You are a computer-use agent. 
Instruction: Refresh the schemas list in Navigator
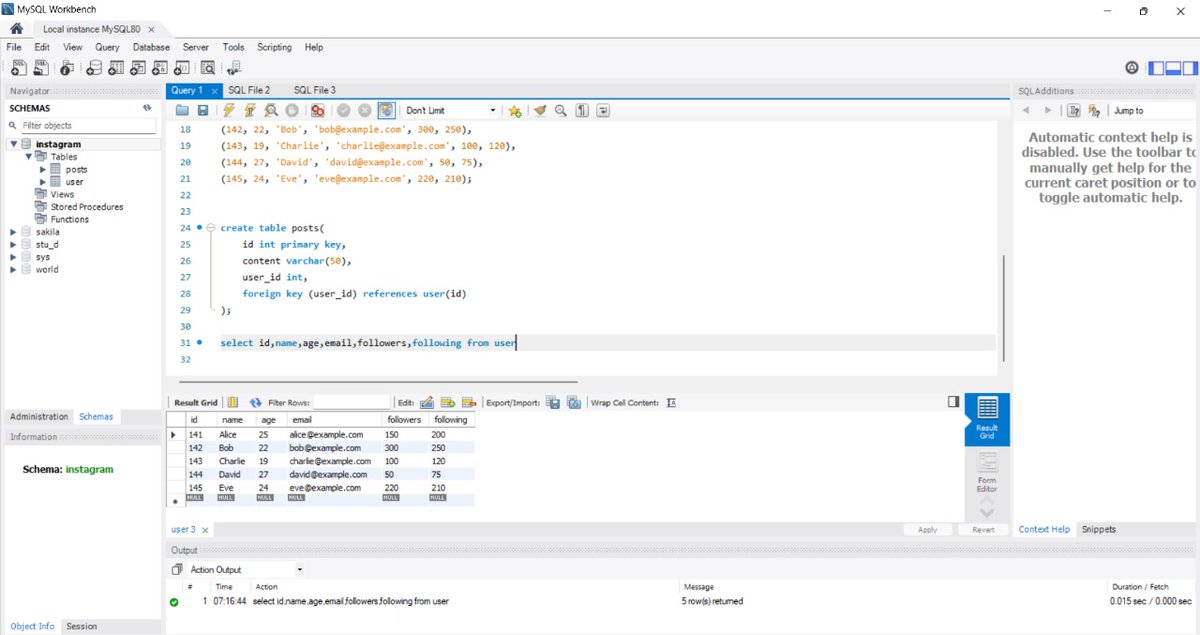coord(147,108)
